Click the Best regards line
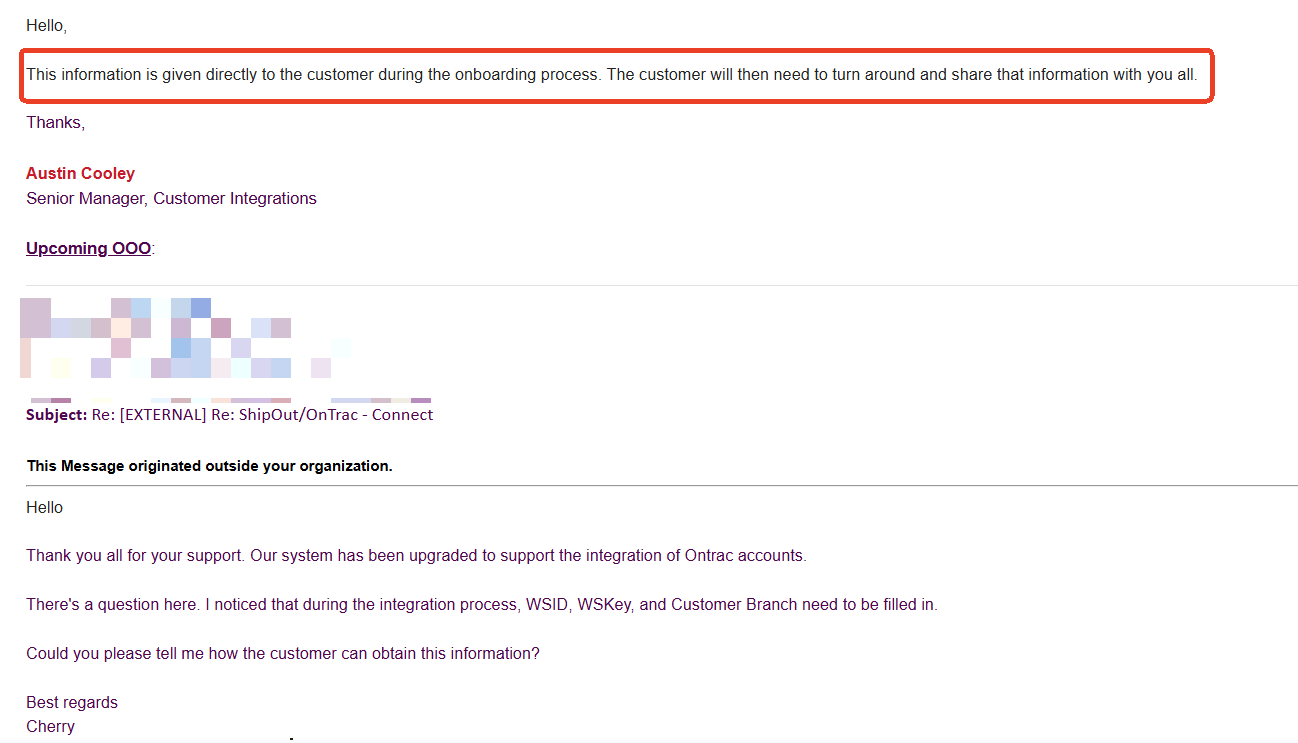Image resolution: width=1298 pixels, height=743 pixels. [x=72, y=703]
